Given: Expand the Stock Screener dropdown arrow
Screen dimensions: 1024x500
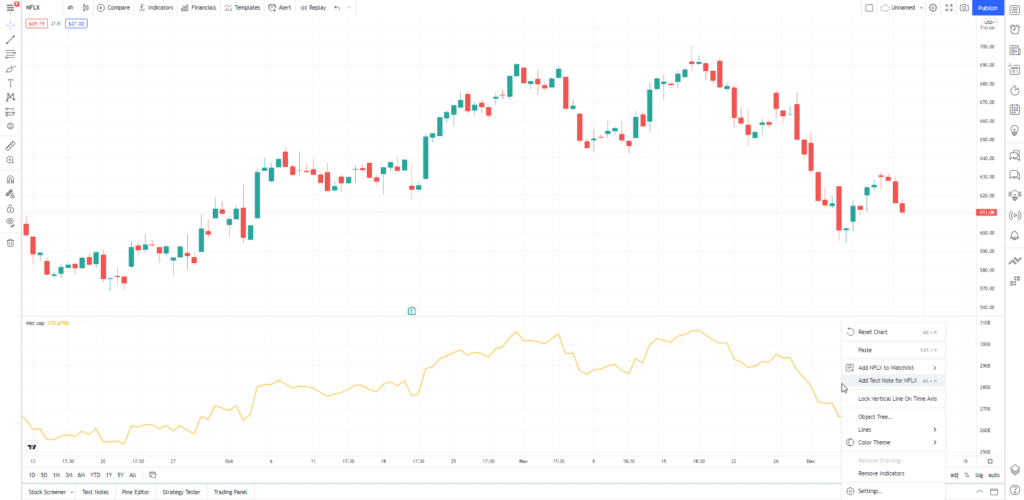Looking at the screenshot, I should coord(71,492).
